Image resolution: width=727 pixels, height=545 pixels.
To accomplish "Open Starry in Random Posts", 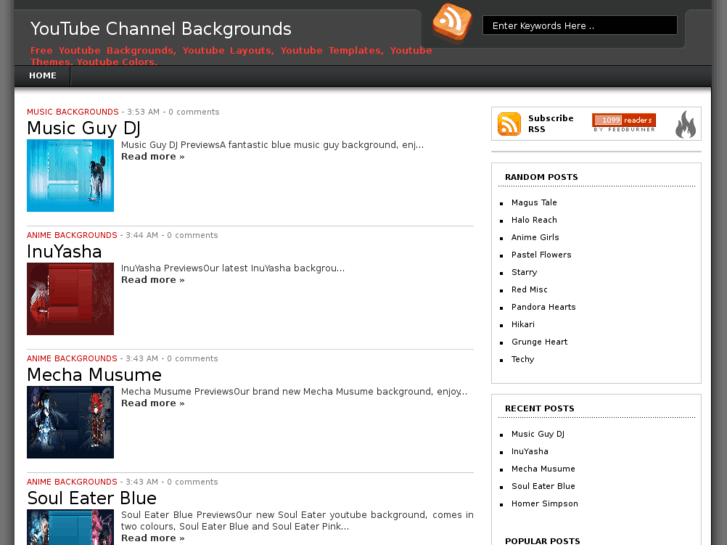I will click(x=524, y=272).
